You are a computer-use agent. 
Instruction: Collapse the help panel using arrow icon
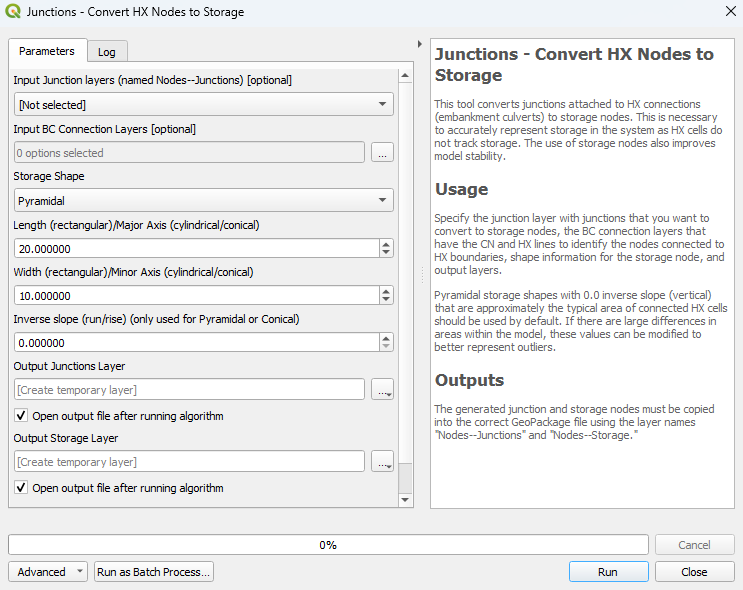point(419,44)
